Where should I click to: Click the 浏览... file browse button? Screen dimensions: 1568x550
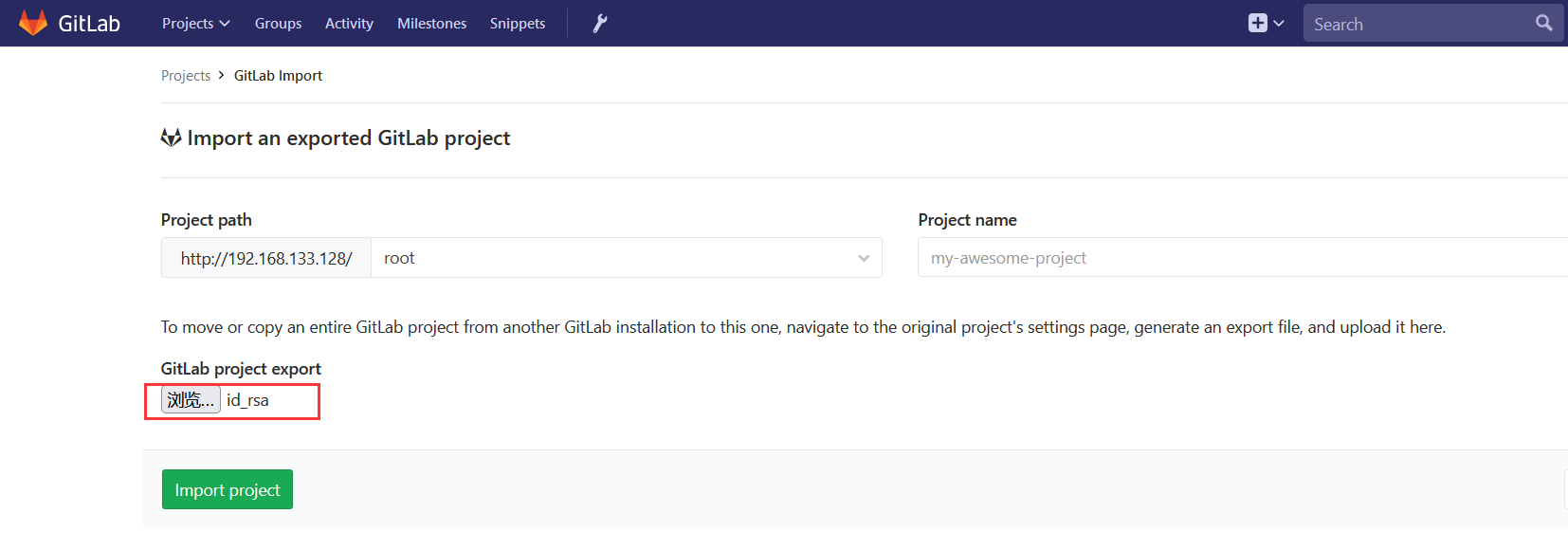coord(191,399)
